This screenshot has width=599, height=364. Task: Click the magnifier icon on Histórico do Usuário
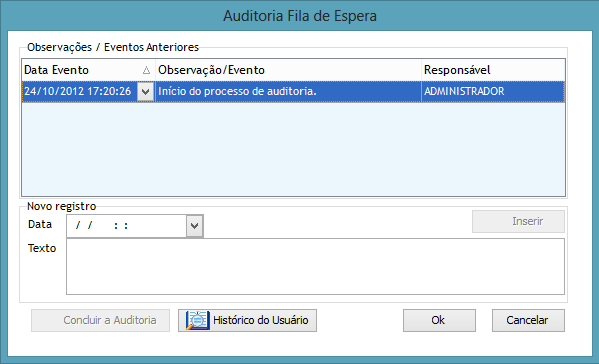click(x=198, y=320)
